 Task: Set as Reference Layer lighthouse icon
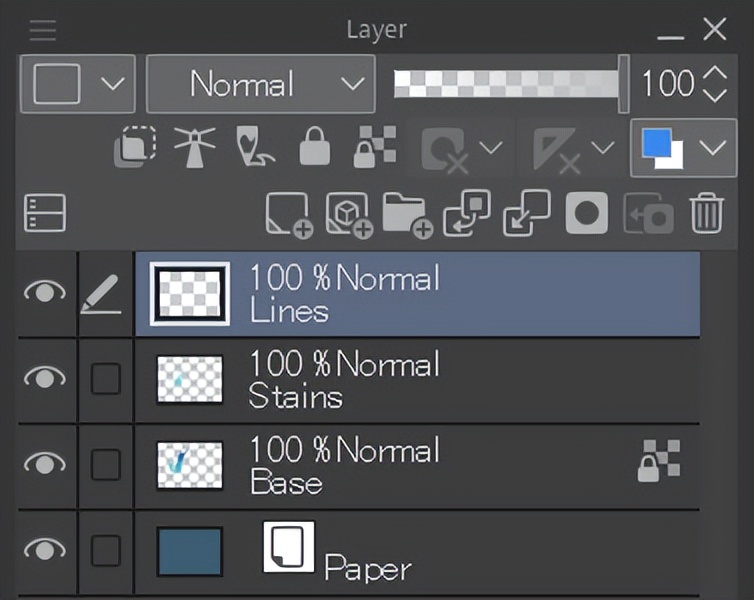pos(194,147)
